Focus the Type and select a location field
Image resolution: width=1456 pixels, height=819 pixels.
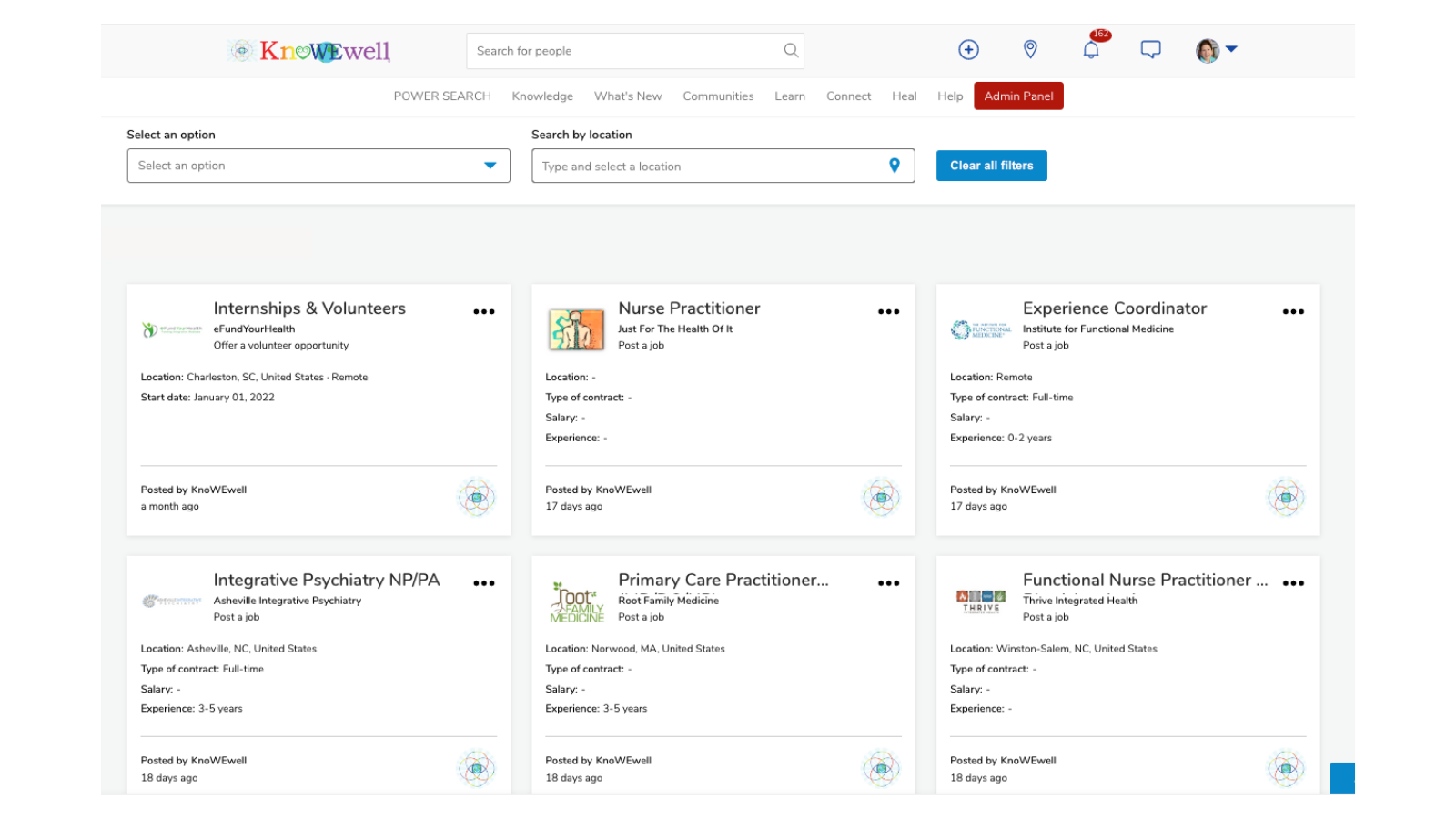click(723, 166)
